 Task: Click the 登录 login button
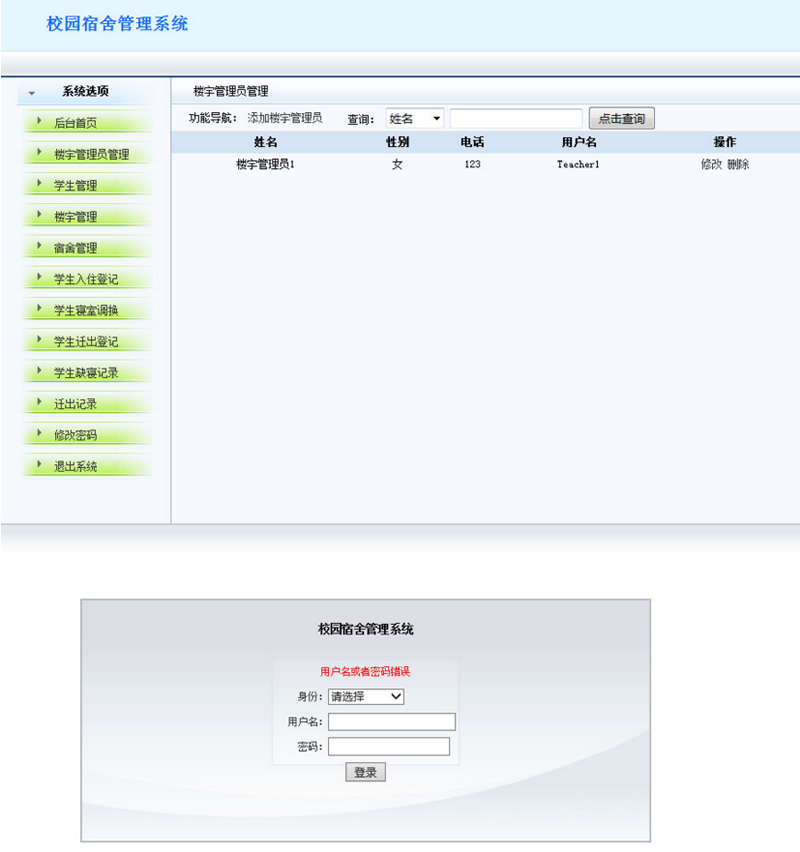(365, 771)
